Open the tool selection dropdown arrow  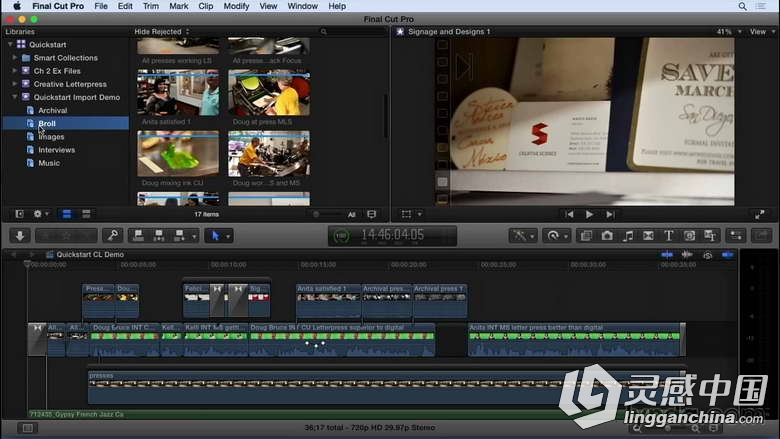click(x=228, y=236)
